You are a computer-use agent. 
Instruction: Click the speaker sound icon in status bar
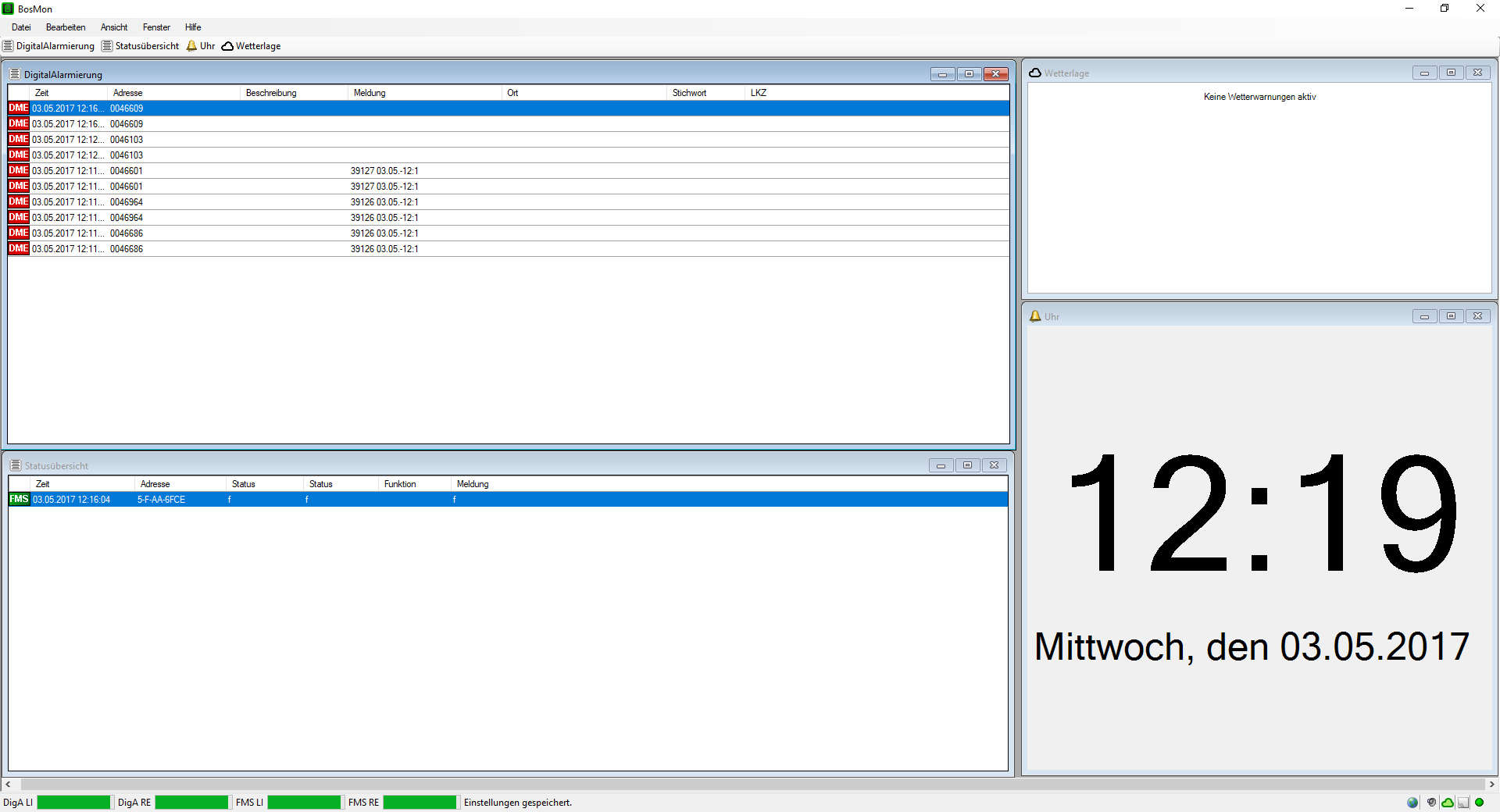[x=1431, y=803]
